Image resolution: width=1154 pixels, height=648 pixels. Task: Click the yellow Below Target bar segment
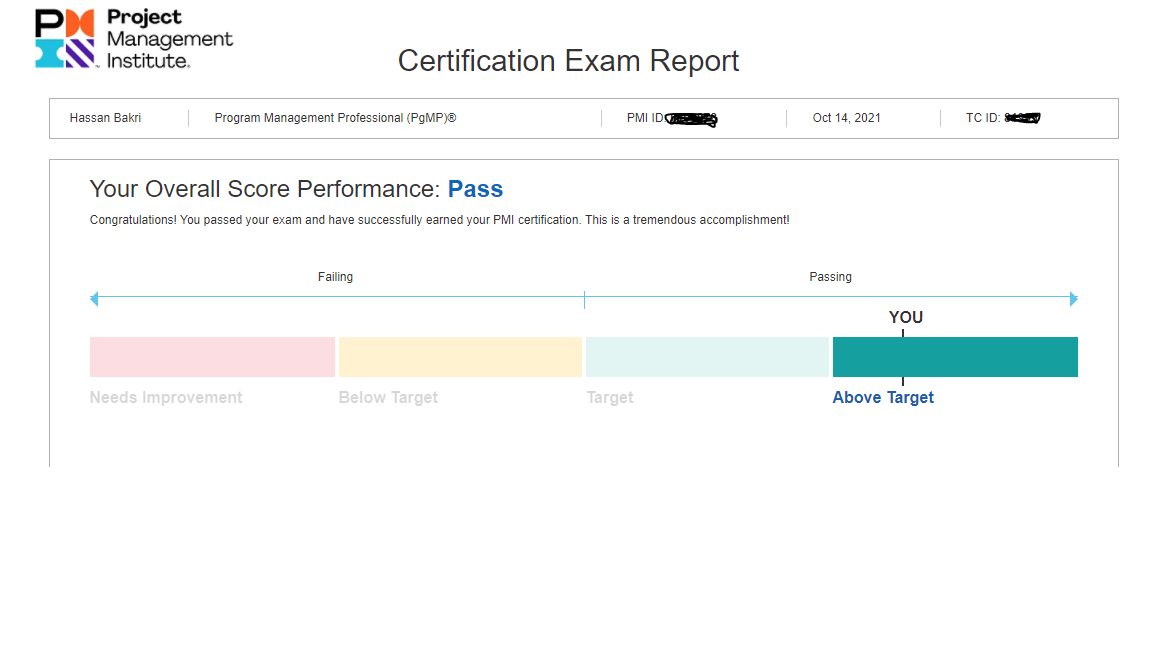(460, 357)
